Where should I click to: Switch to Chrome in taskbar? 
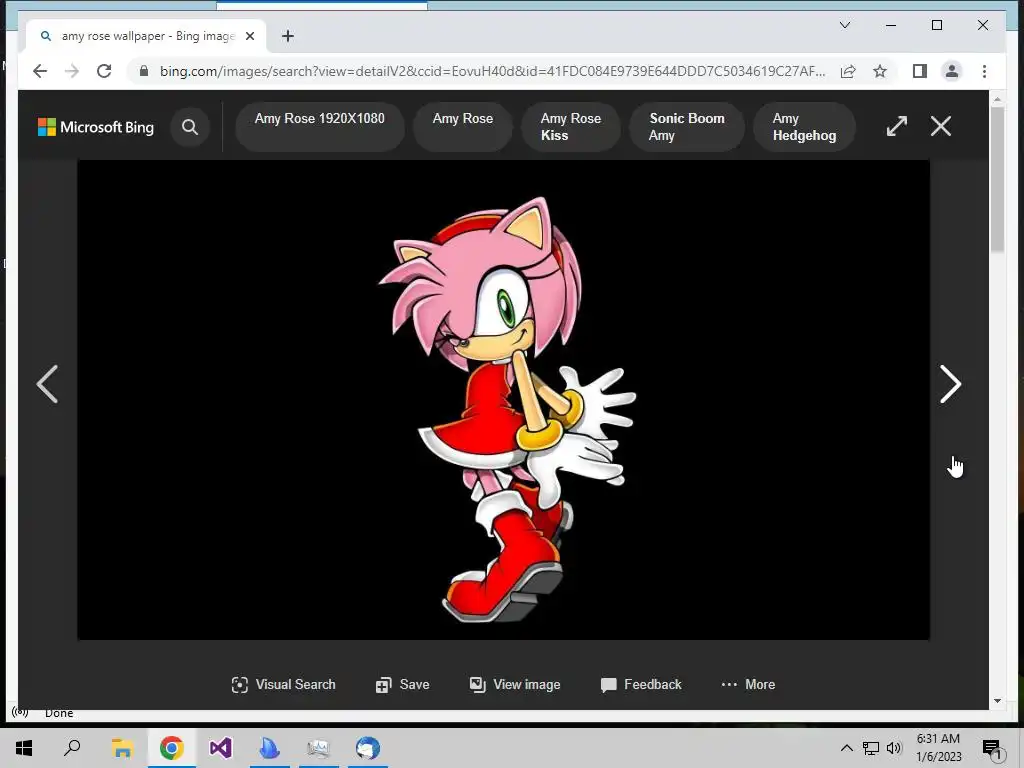171,748
